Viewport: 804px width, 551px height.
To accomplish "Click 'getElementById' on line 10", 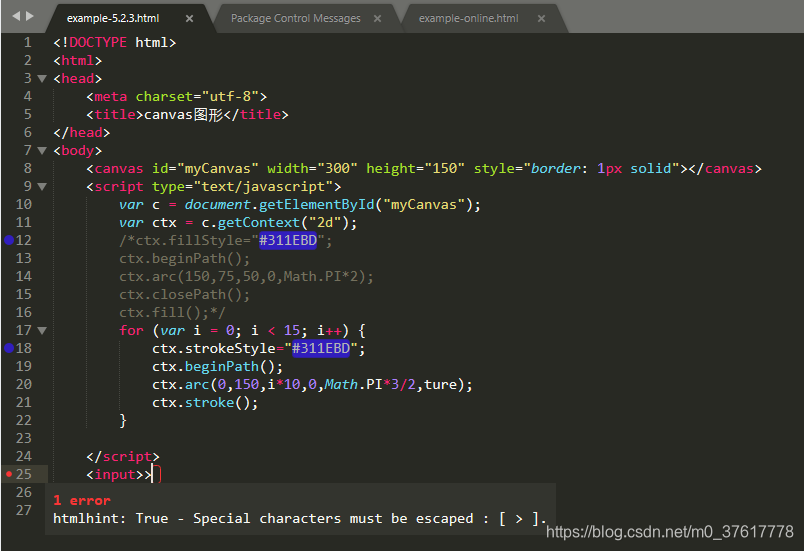I will pyautogui.click(x=316, y=205).
